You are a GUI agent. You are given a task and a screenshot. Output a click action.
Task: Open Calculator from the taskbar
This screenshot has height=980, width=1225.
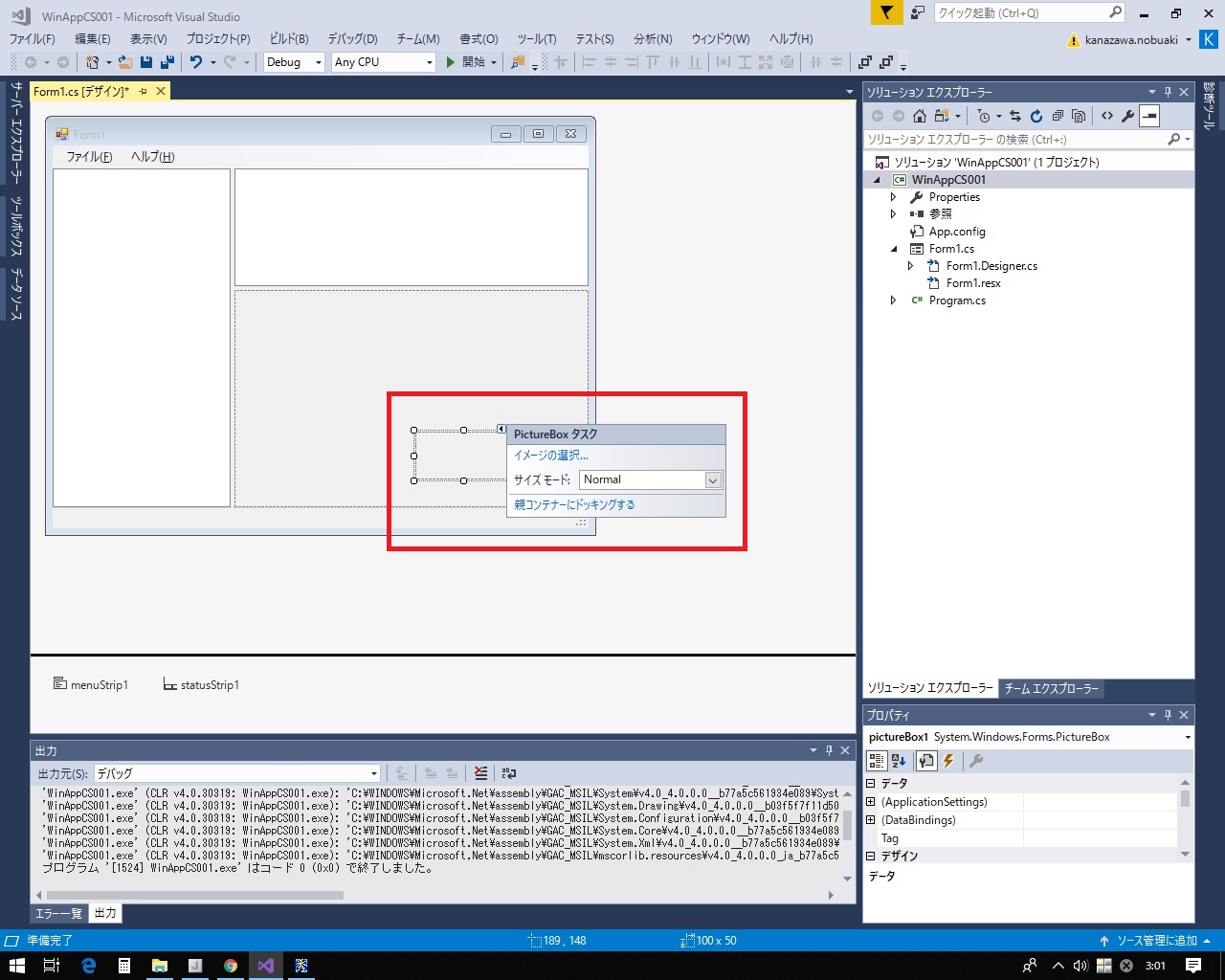tap(124, 966)
